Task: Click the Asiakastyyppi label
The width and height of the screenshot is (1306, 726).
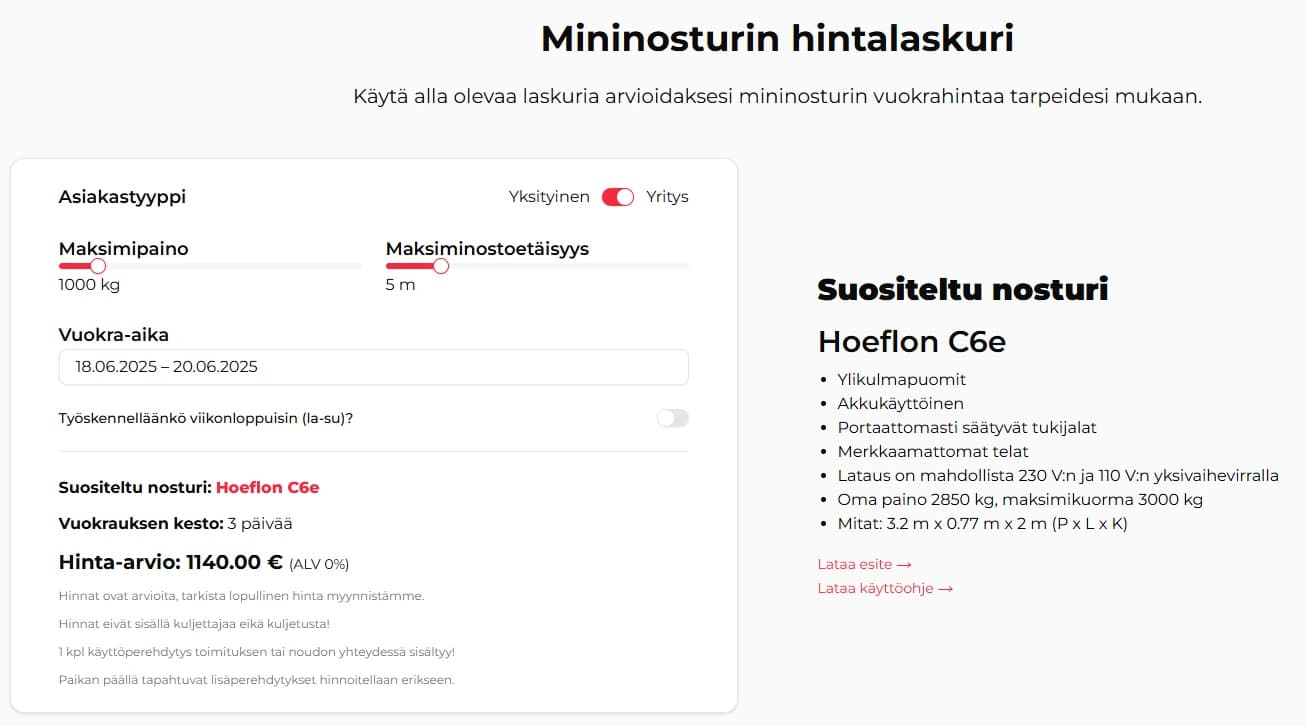Action: (x=122, y=197)
